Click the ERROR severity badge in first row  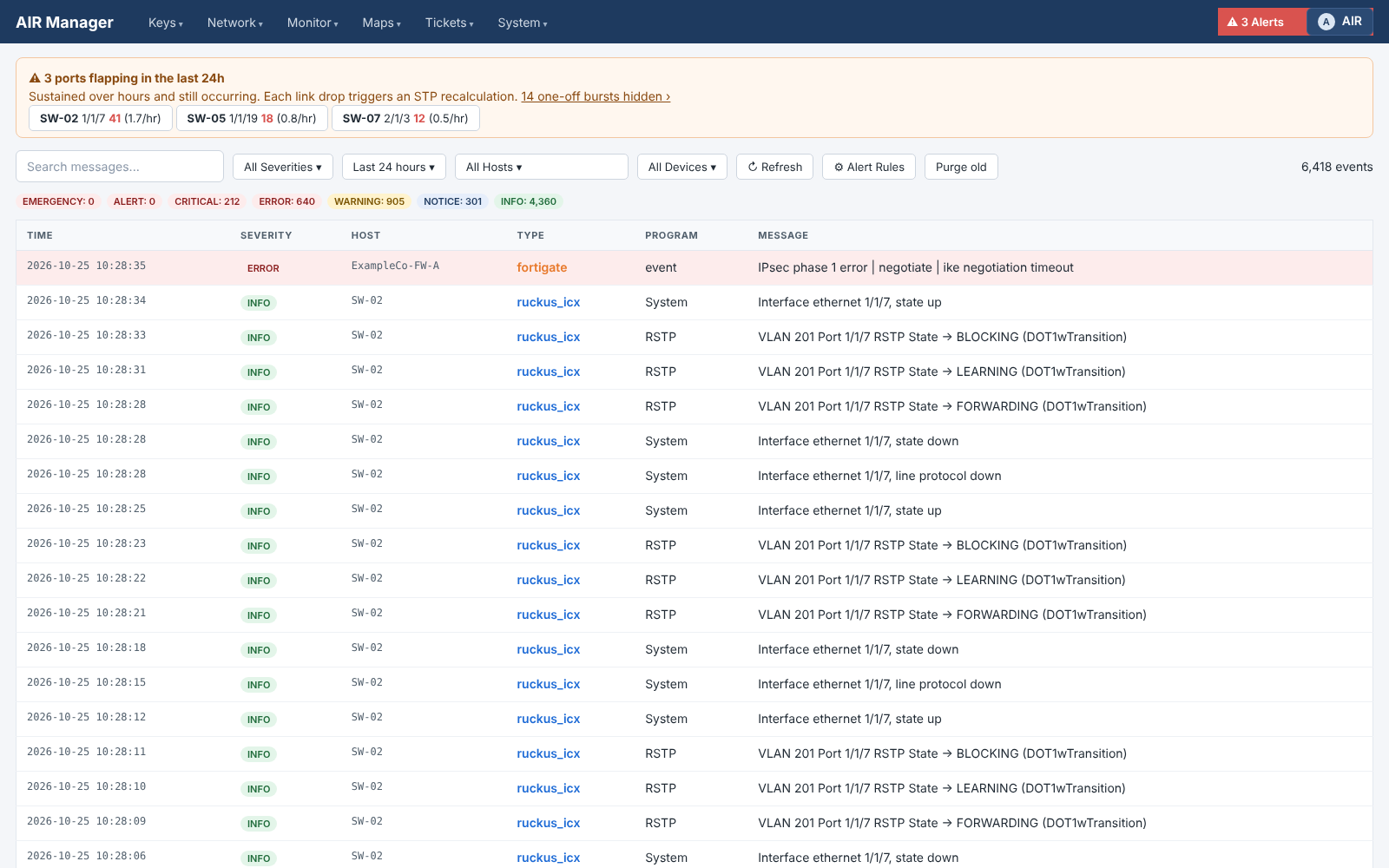(263, 268)
